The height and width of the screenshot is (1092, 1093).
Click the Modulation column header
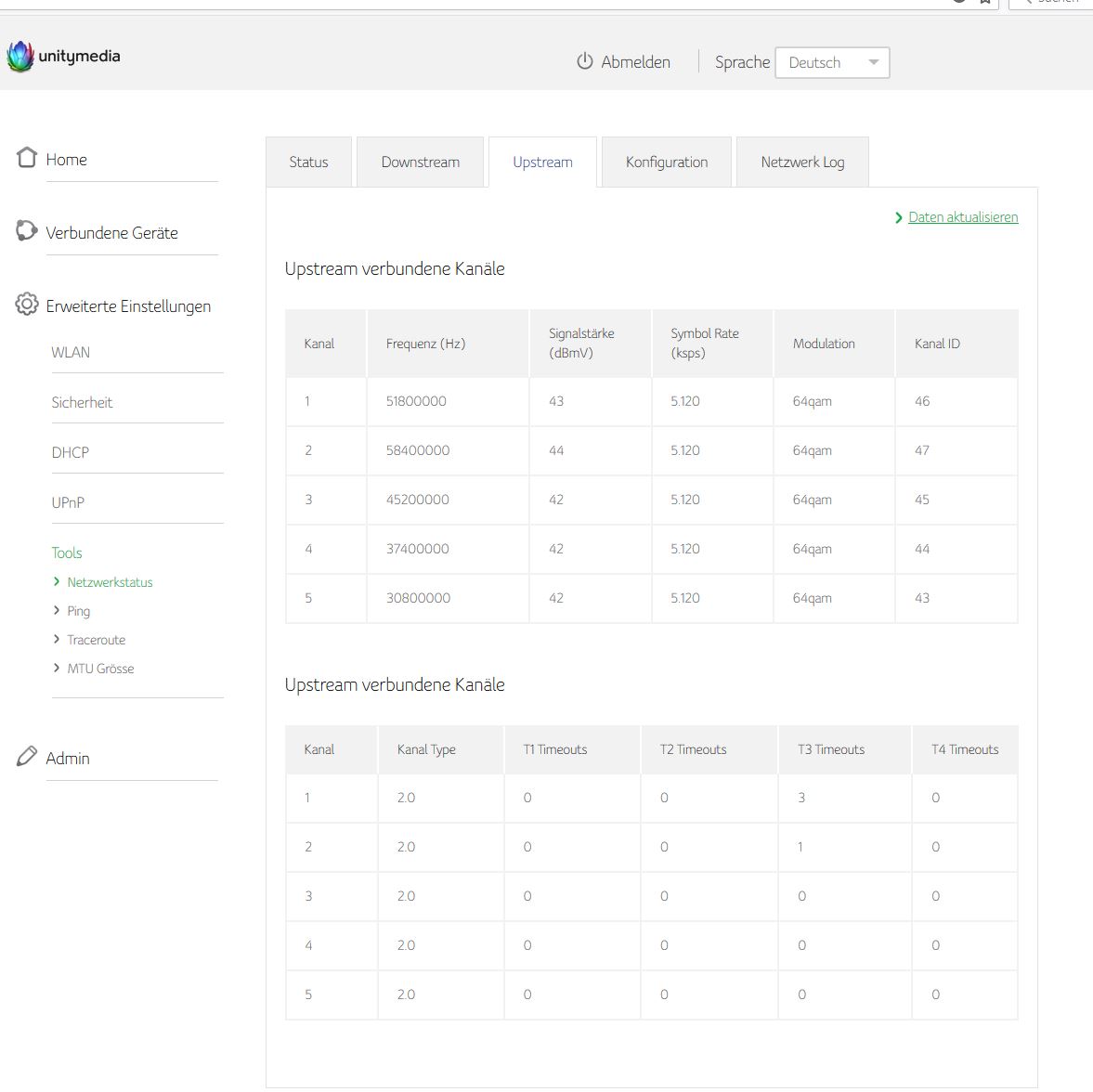point(824,344)
